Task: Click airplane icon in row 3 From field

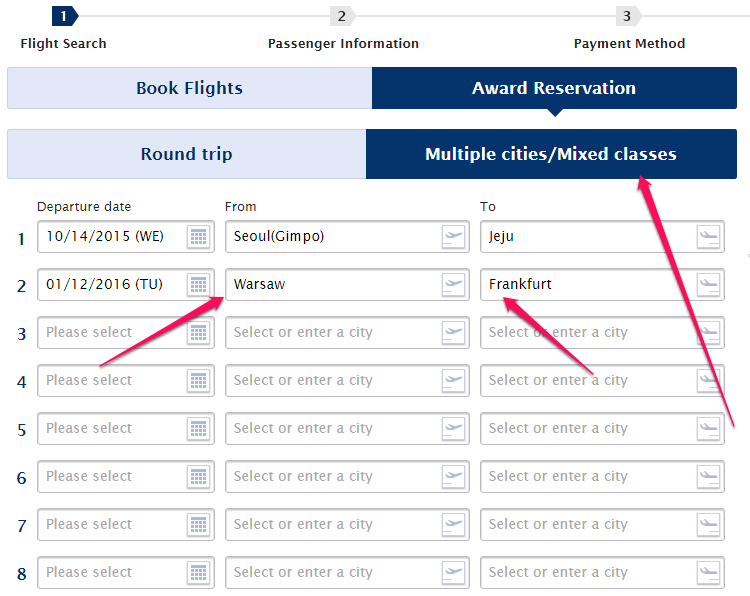Action: coord(453,333)
